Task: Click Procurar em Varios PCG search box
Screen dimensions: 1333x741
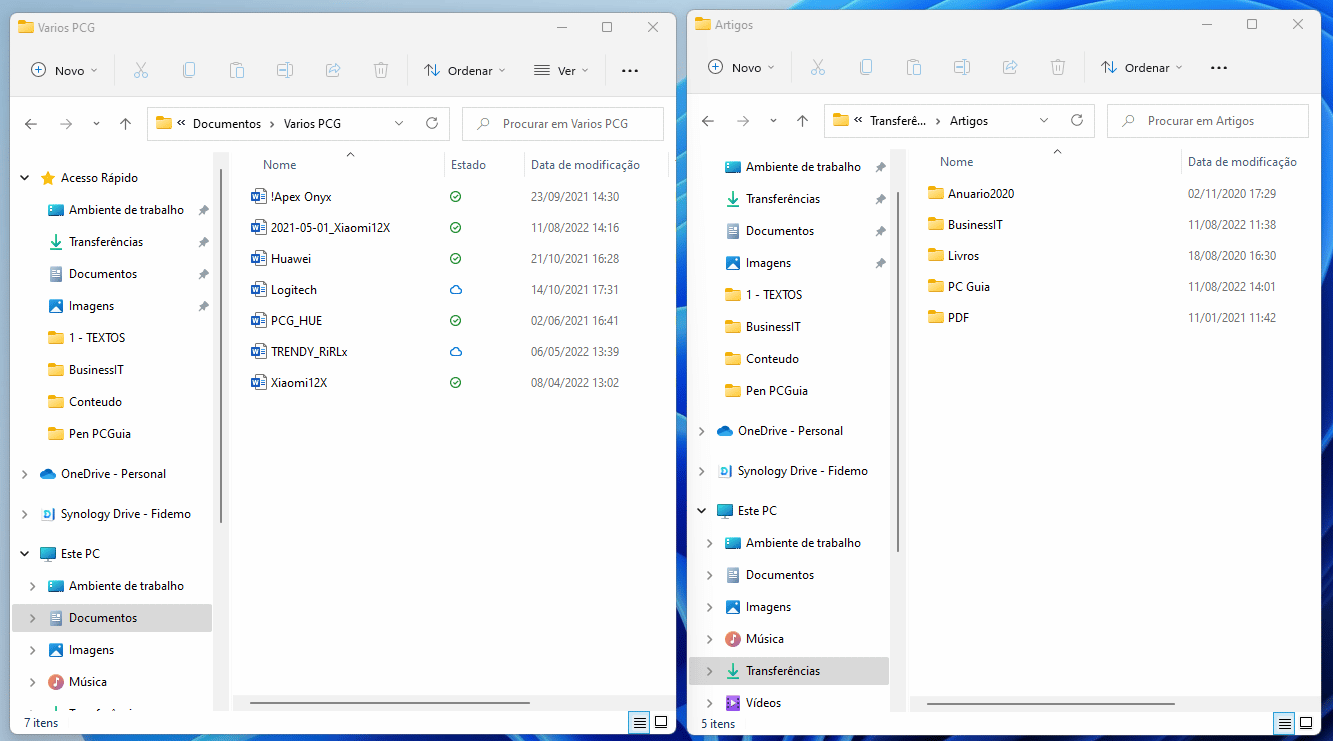Action: [563, 124]
